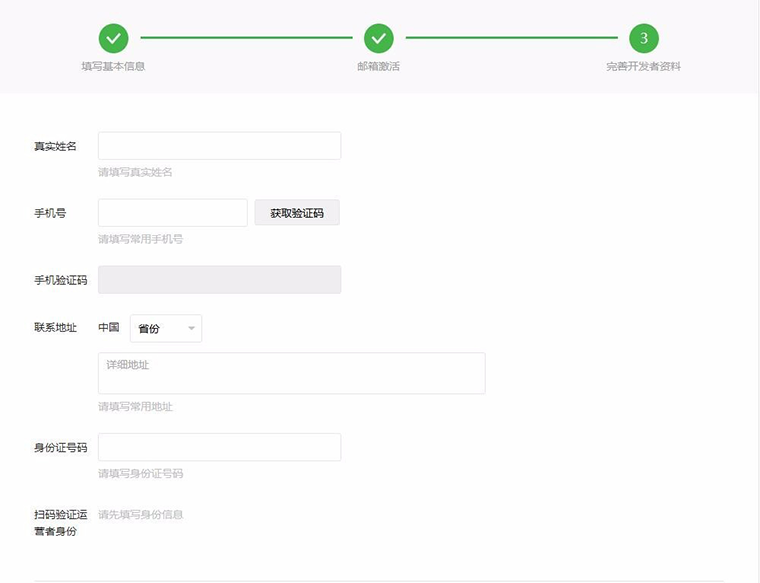Click the hint 请填写真实姓名

pyautogui.click(x=135, y=172)
